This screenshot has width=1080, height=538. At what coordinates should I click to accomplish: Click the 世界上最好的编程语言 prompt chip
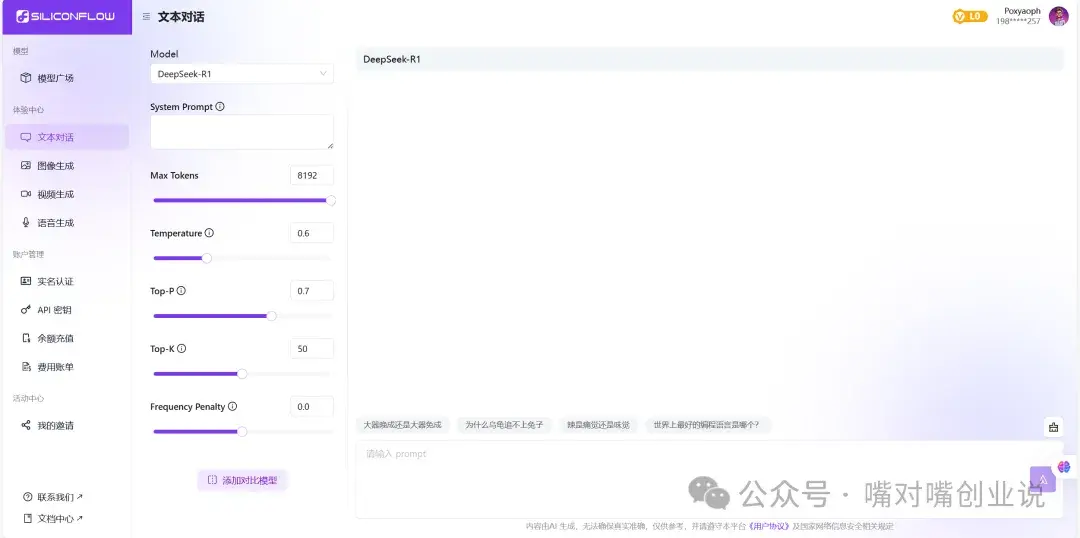tap(707, 425)
